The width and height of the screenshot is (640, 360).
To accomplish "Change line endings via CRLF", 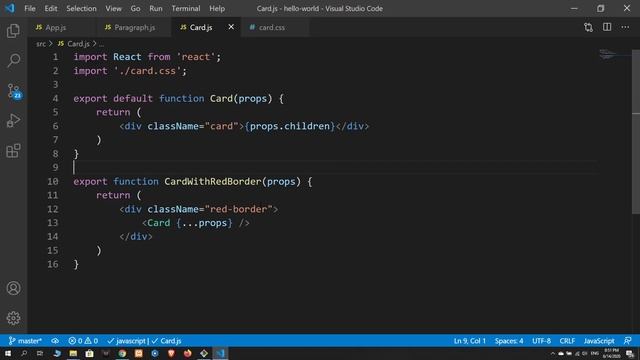I will click(x=567, y=341).
